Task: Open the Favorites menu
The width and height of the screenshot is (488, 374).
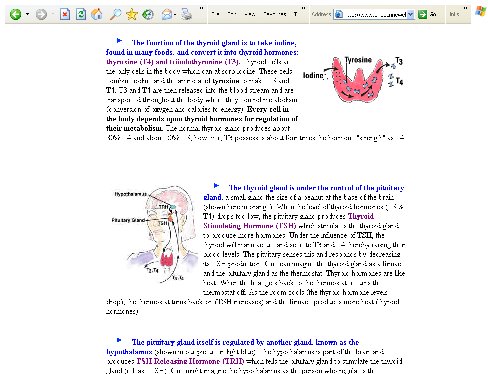Action: [275, 14]
